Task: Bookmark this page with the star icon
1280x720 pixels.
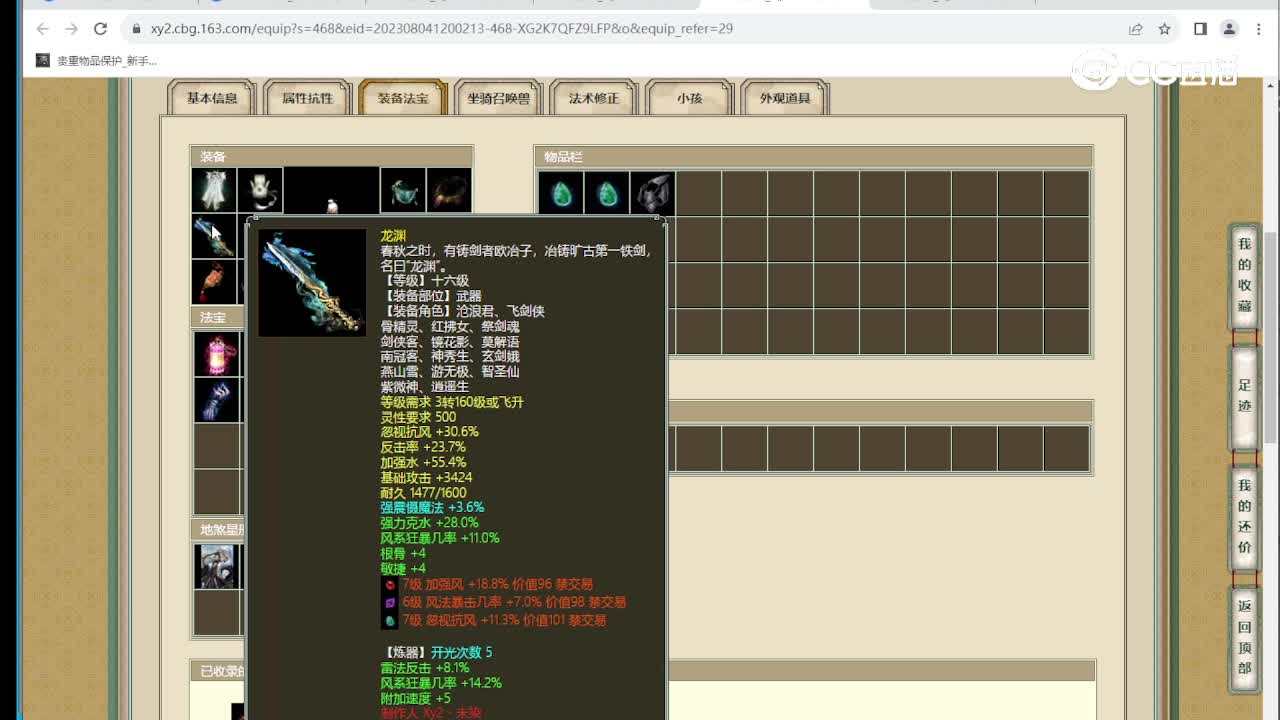Action: (1164, 29)
